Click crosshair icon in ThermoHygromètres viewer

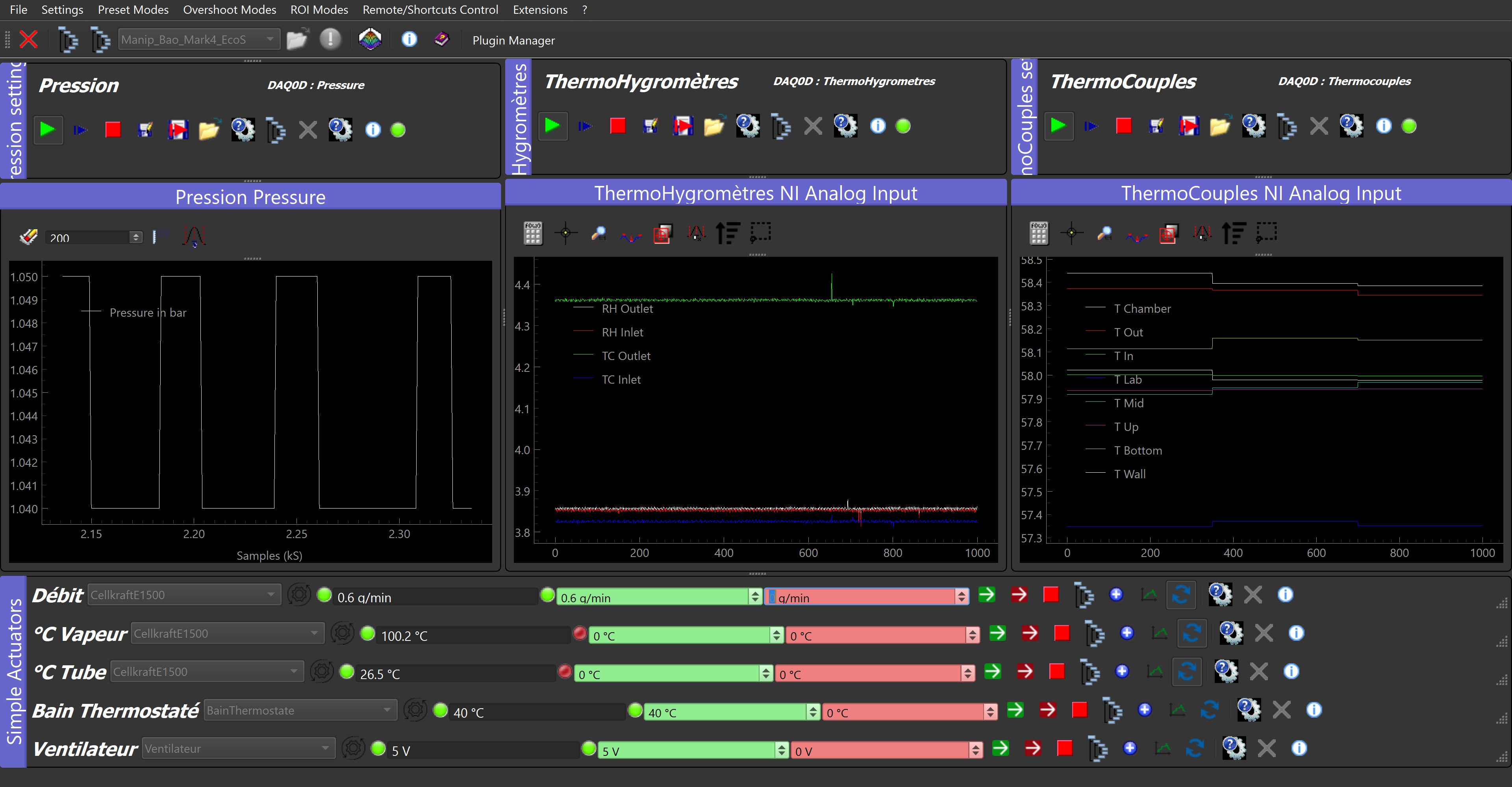pos(566,233)
